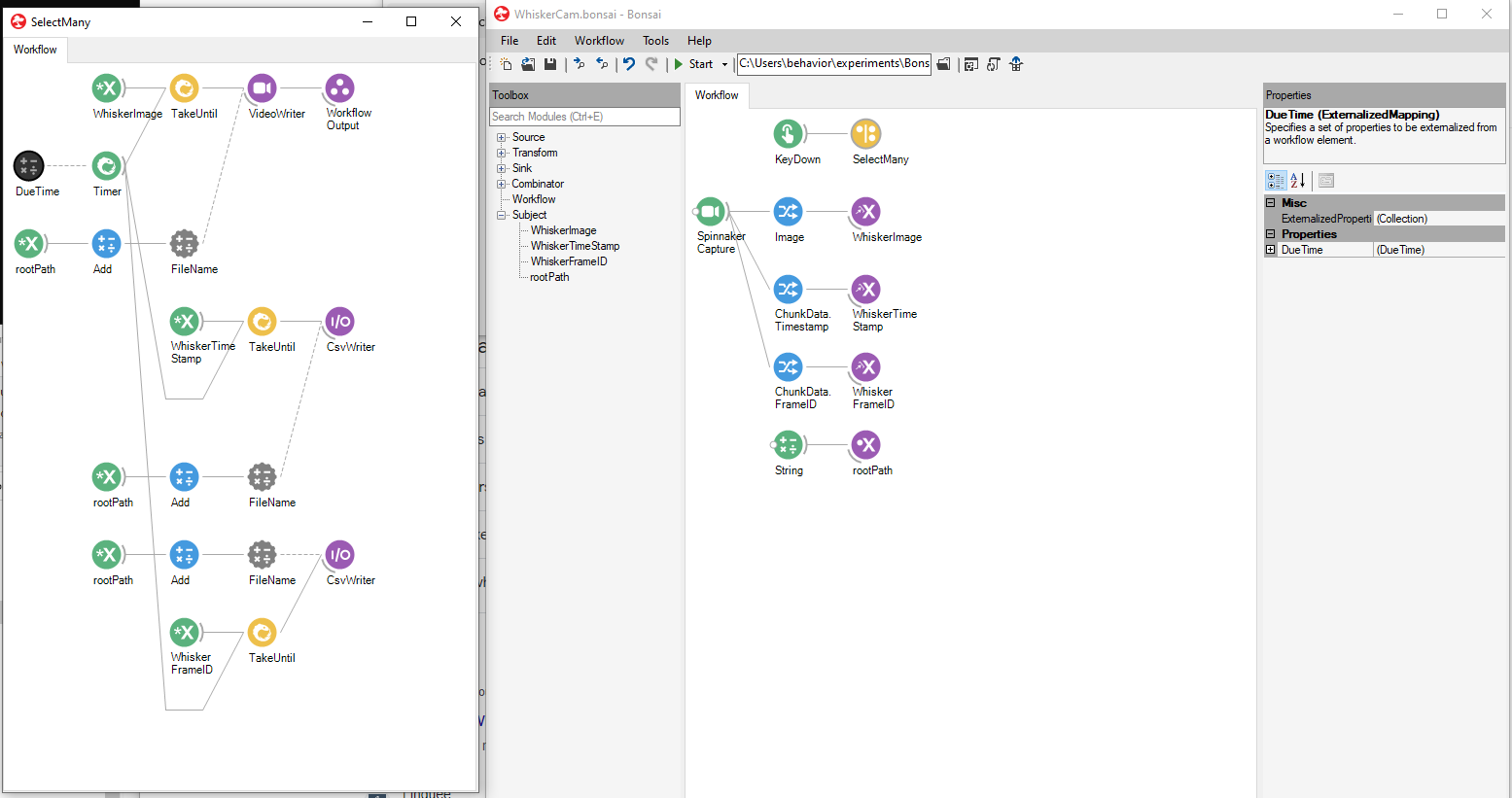Enable categorized view in the Properties panel

[x=1276, y=180]
